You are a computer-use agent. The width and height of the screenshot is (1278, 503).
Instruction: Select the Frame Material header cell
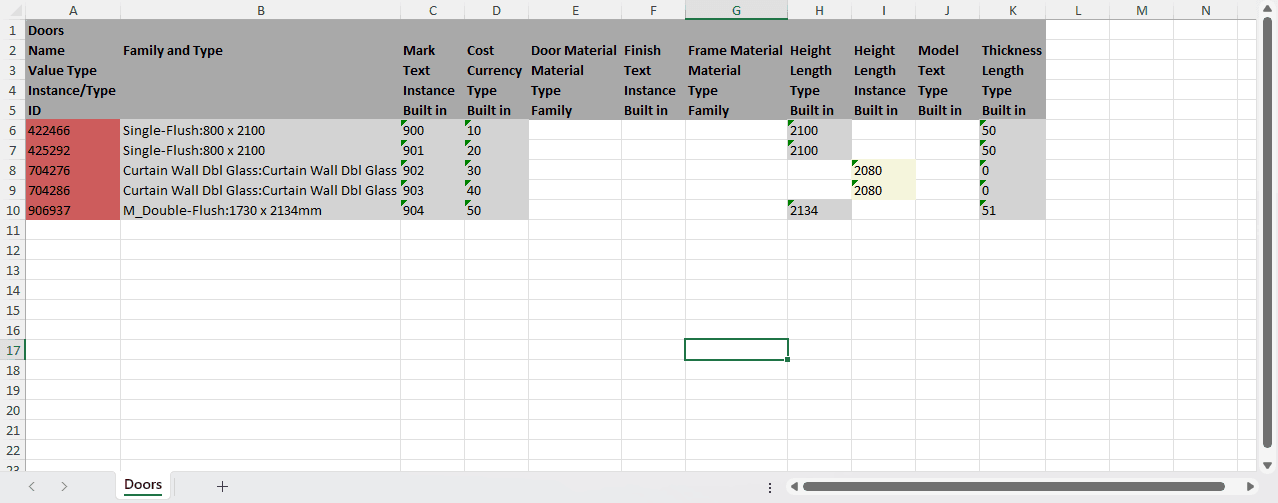(x=736, y=50)
